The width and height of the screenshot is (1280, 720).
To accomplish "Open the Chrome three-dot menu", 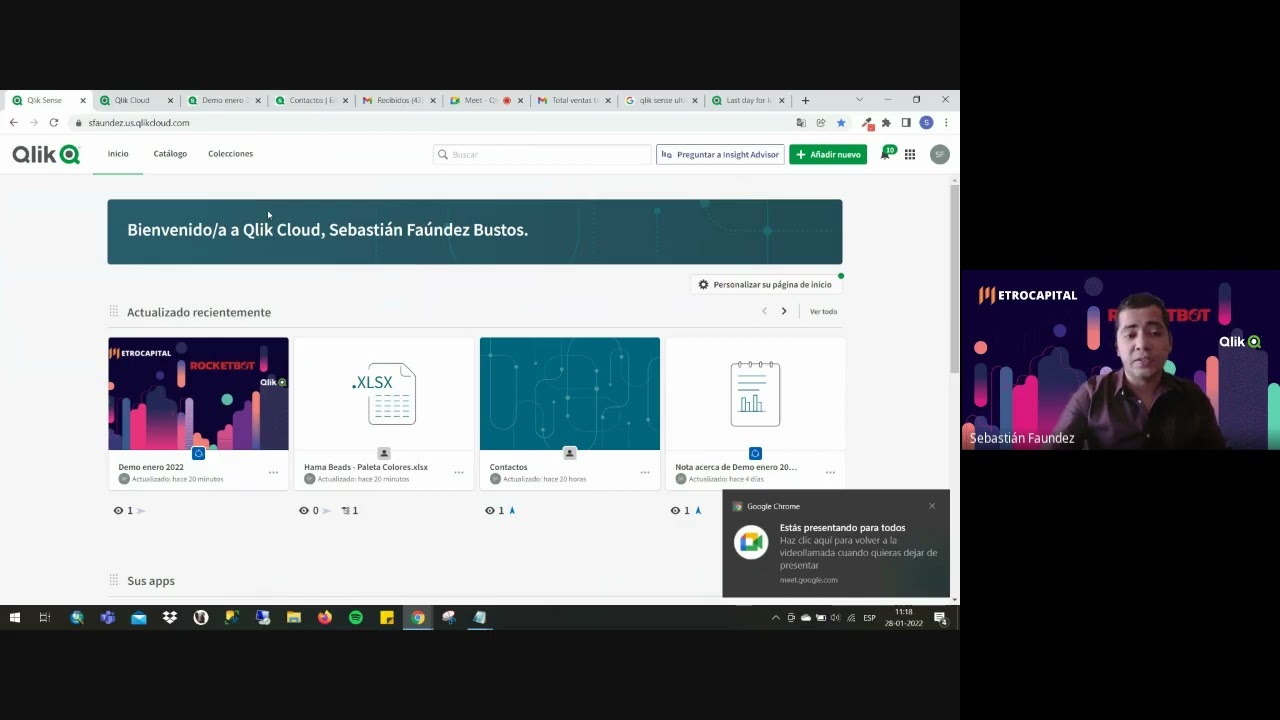I will (x=946, y=122).
